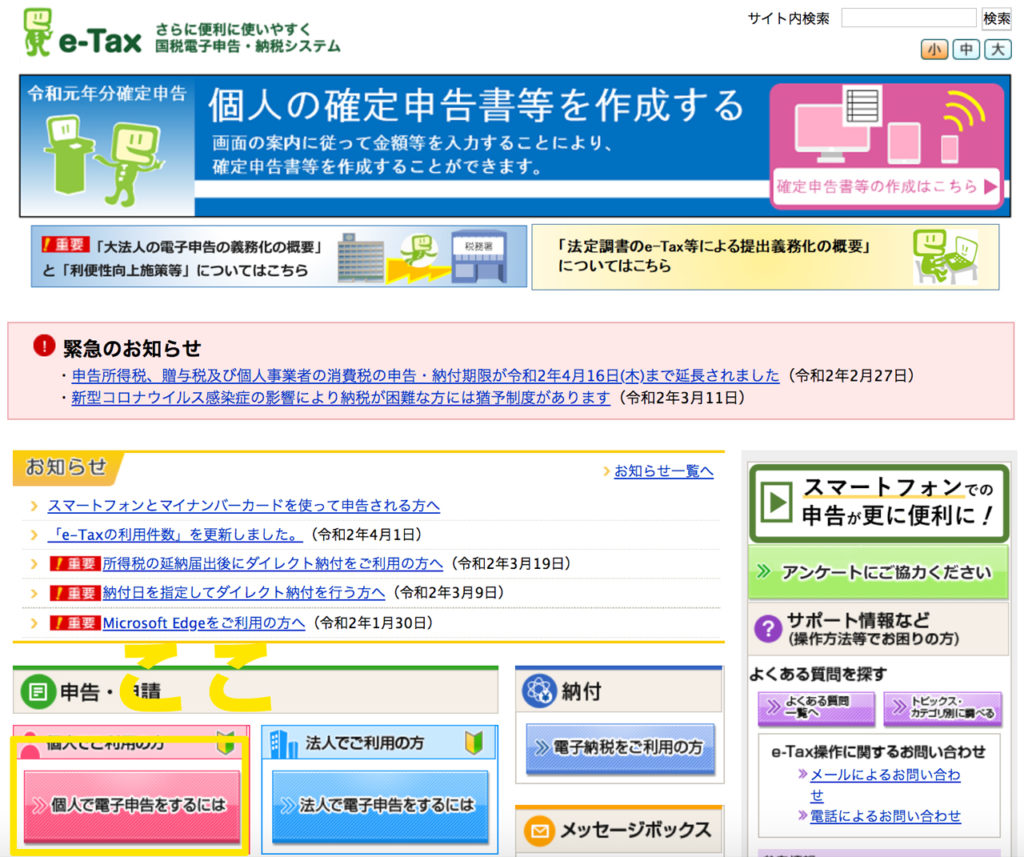Click the よくある質問を探す heading
The image size is (1024, 857).
tap(818, 674)
